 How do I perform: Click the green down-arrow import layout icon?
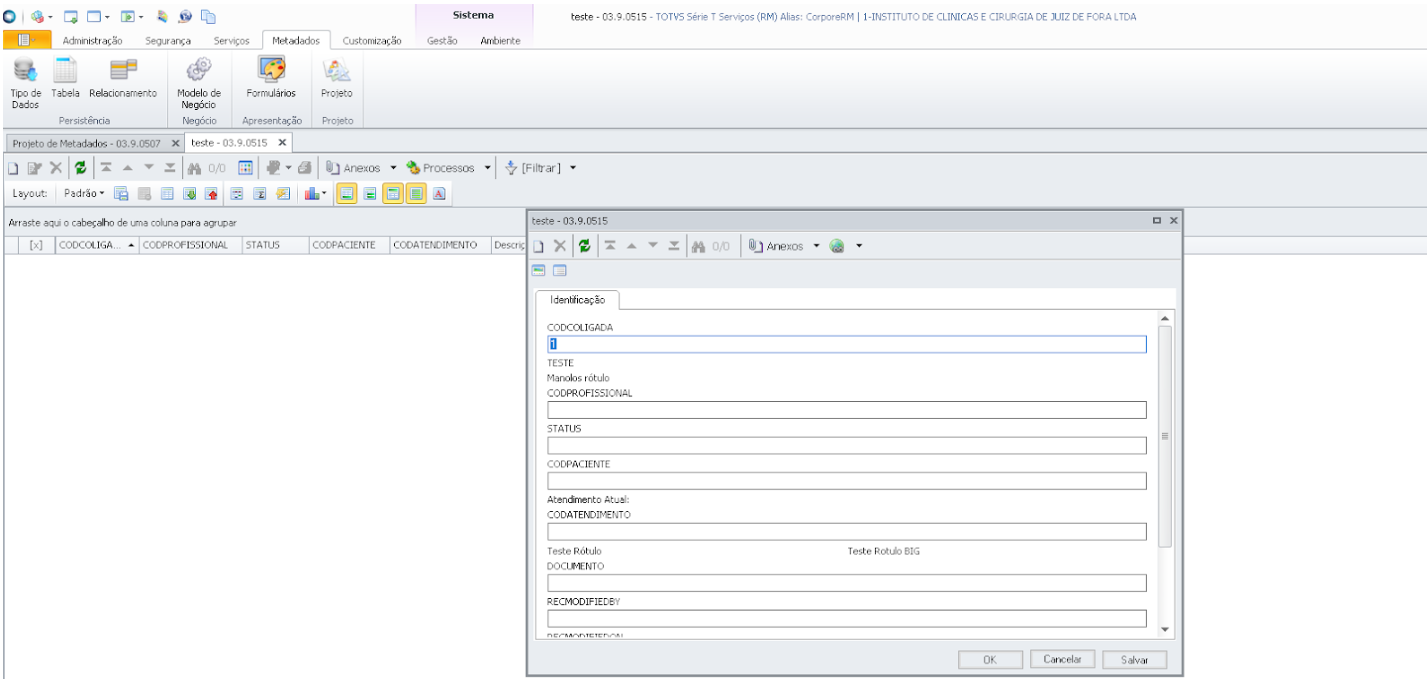(190, 192)
